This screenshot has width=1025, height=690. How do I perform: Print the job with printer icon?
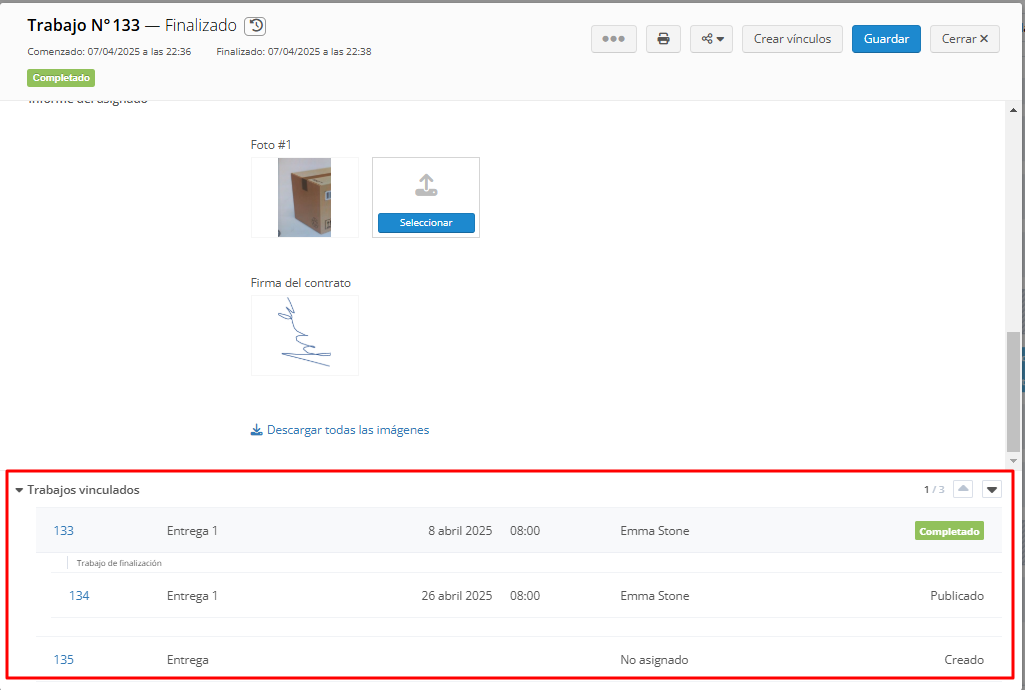tap(663, 39)
